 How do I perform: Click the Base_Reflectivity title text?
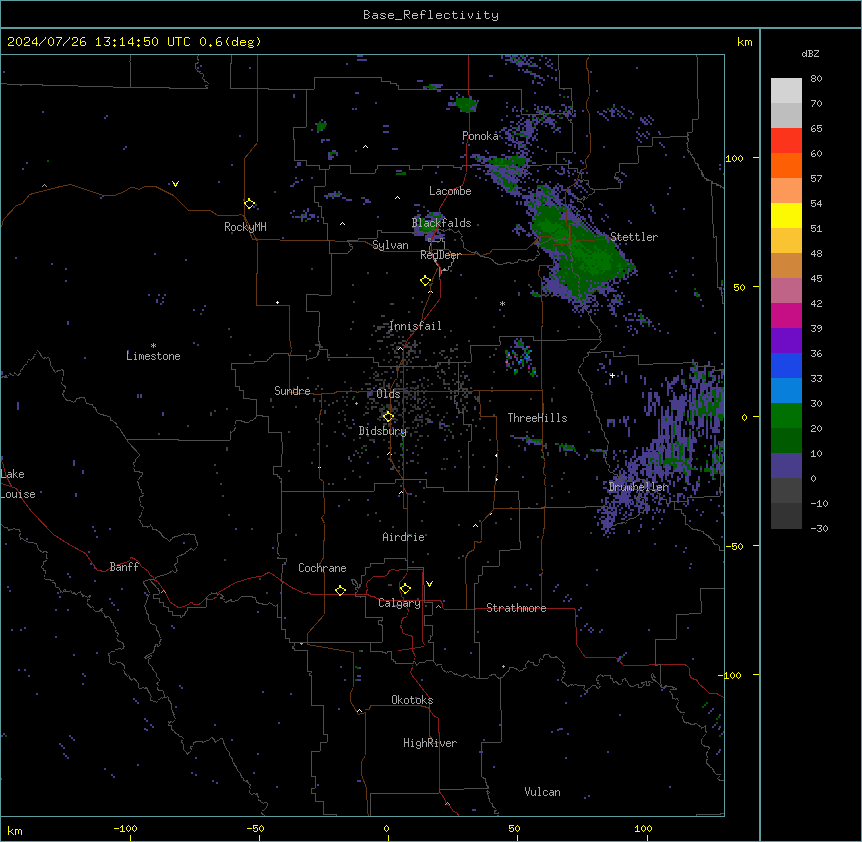click(x=431, y=15)
